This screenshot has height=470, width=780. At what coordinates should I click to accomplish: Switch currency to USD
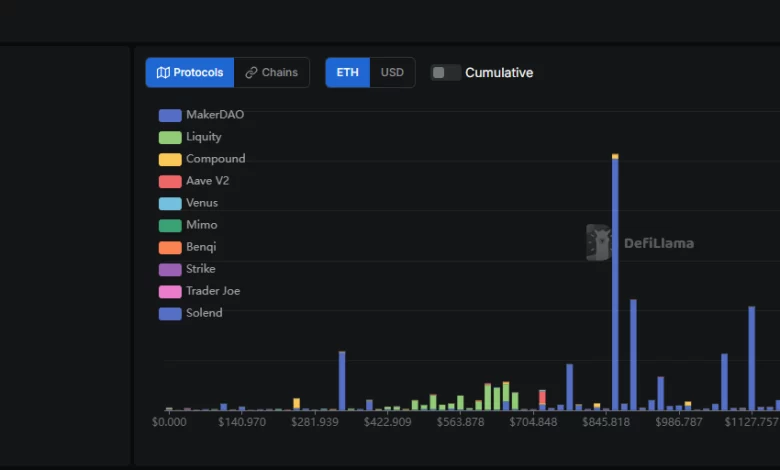click(x=392, y=73)
